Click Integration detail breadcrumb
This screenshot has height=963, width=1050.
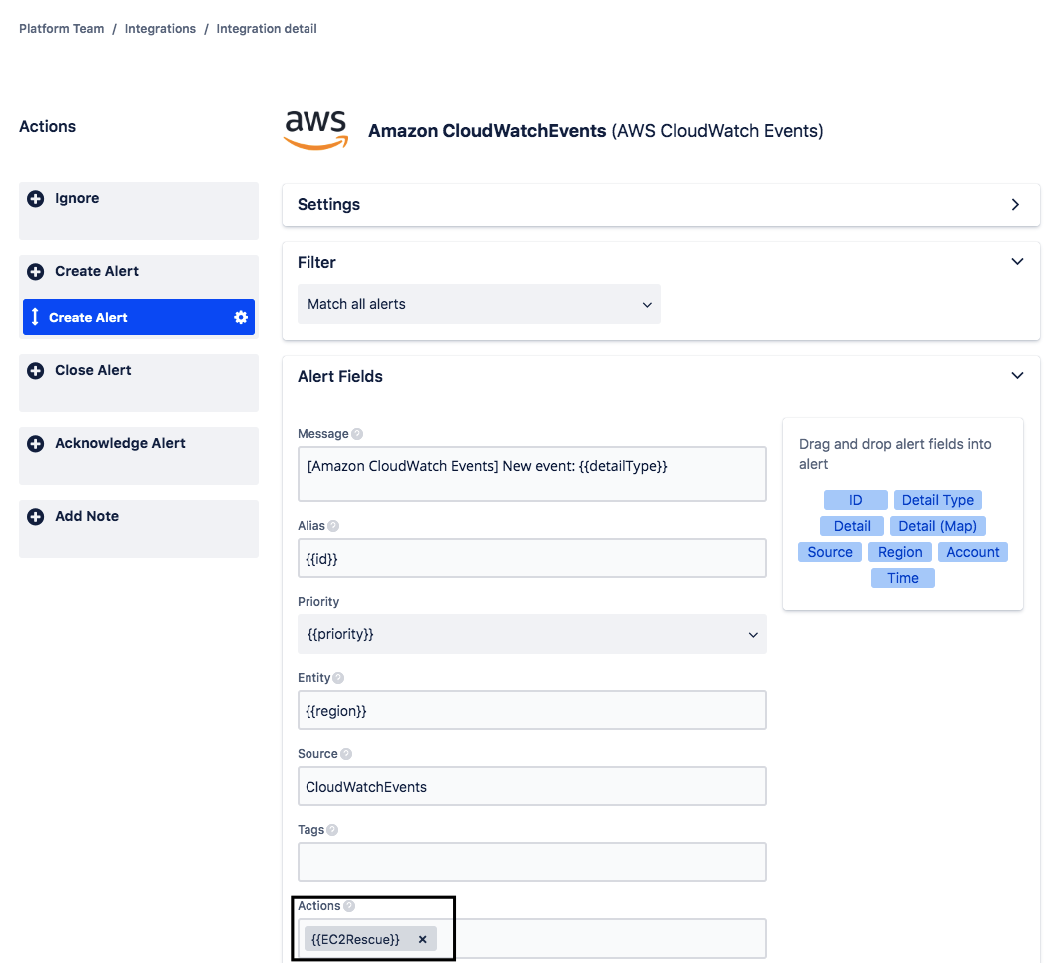[267, 29]
